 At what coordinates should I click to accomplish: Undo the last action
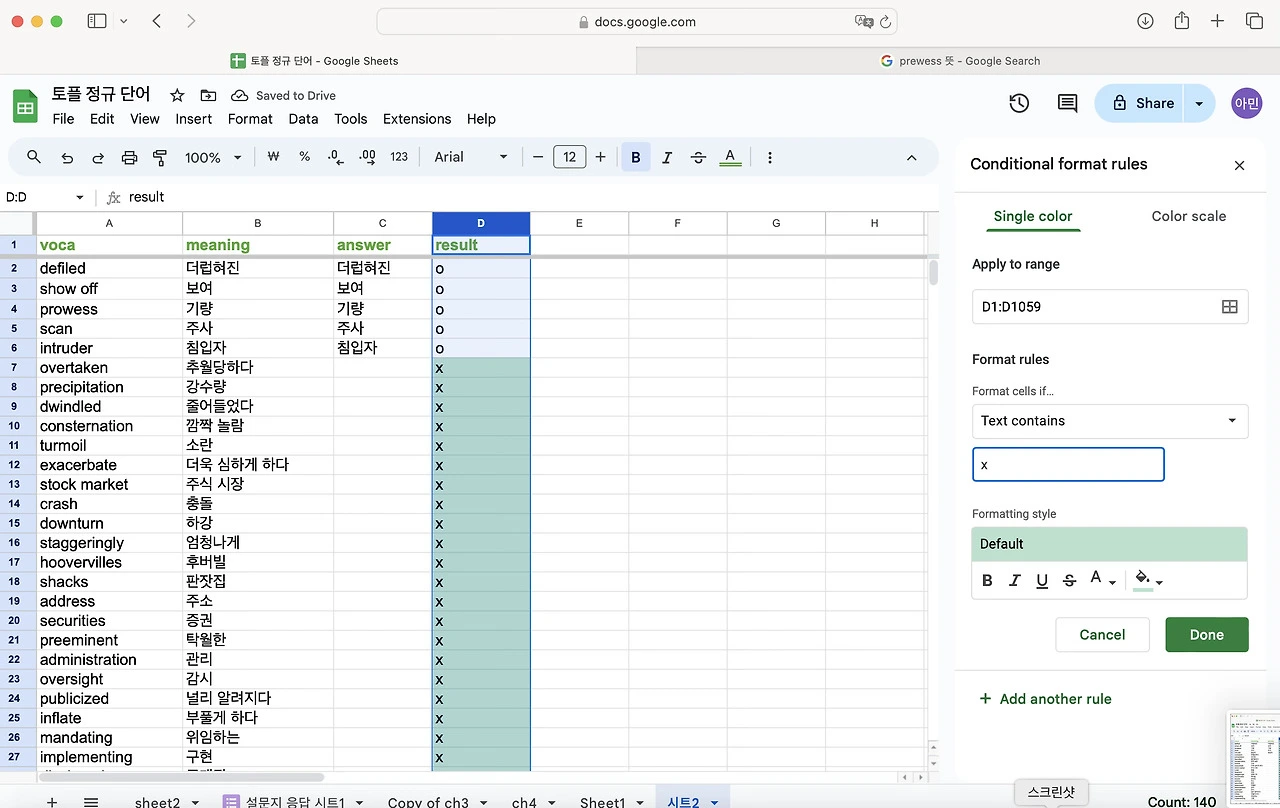(67, 157)
